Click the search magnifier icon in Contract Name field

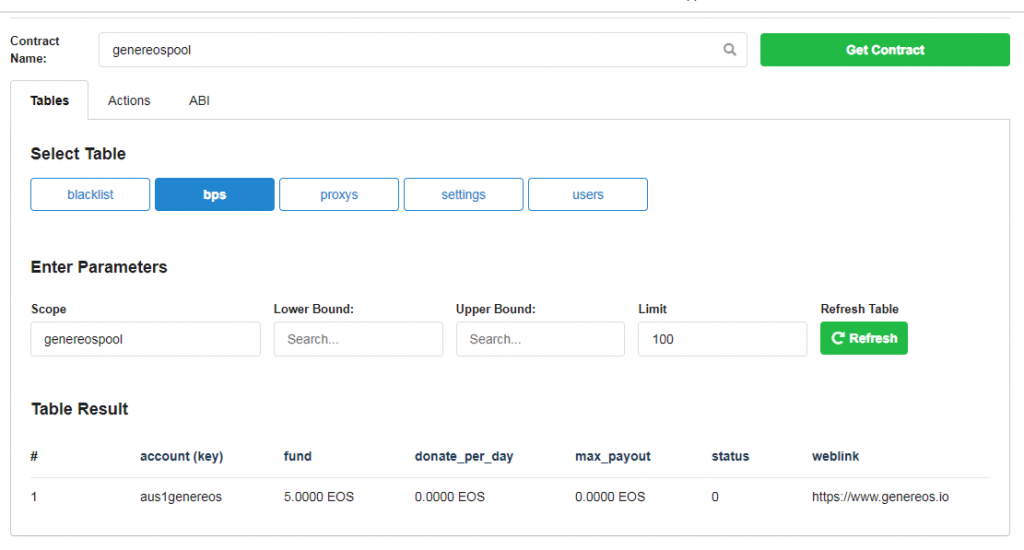coord(729,50)
